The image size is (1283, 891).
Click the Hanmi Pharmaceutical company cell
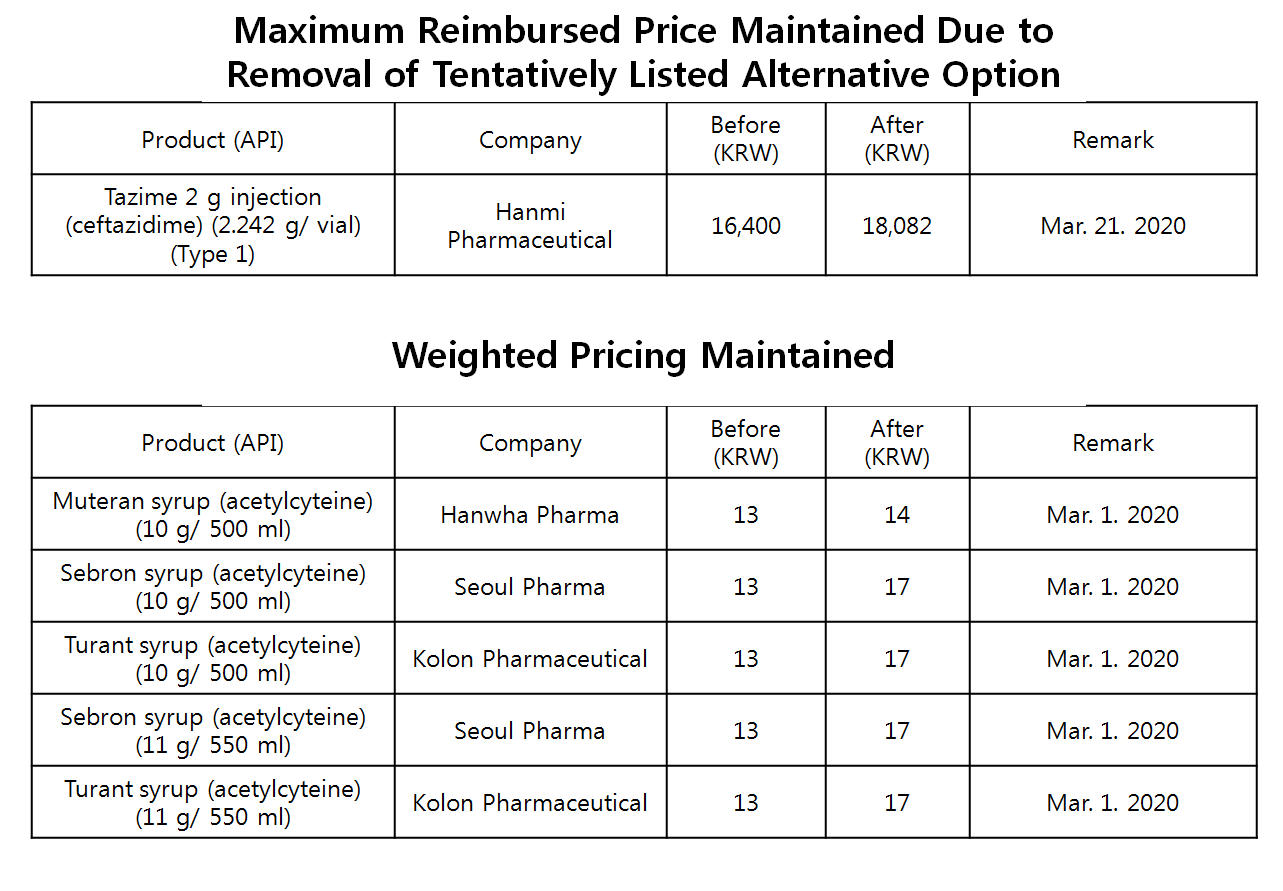click(530, 226)
